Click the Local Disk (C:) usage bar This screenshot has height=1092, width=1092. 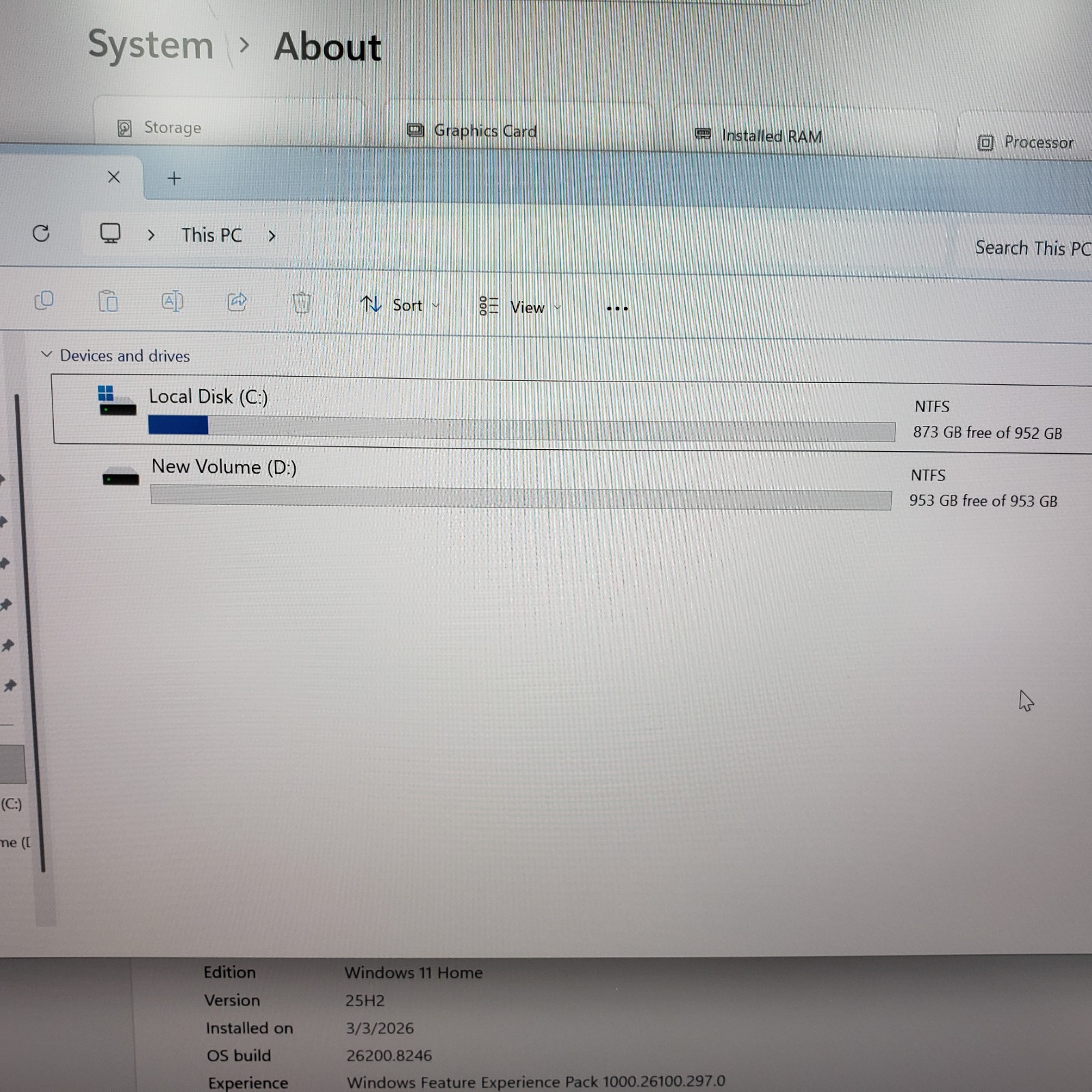[x=521, y=428]
